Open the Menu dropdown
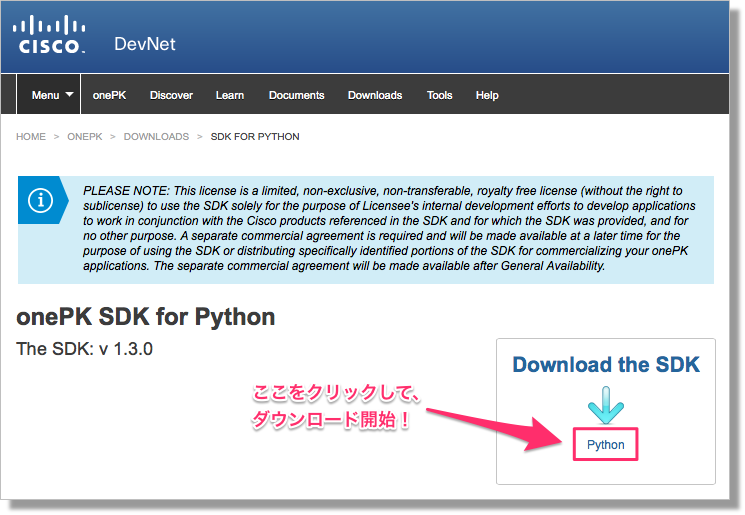This screenshot has height=515, width=745. 49,95
